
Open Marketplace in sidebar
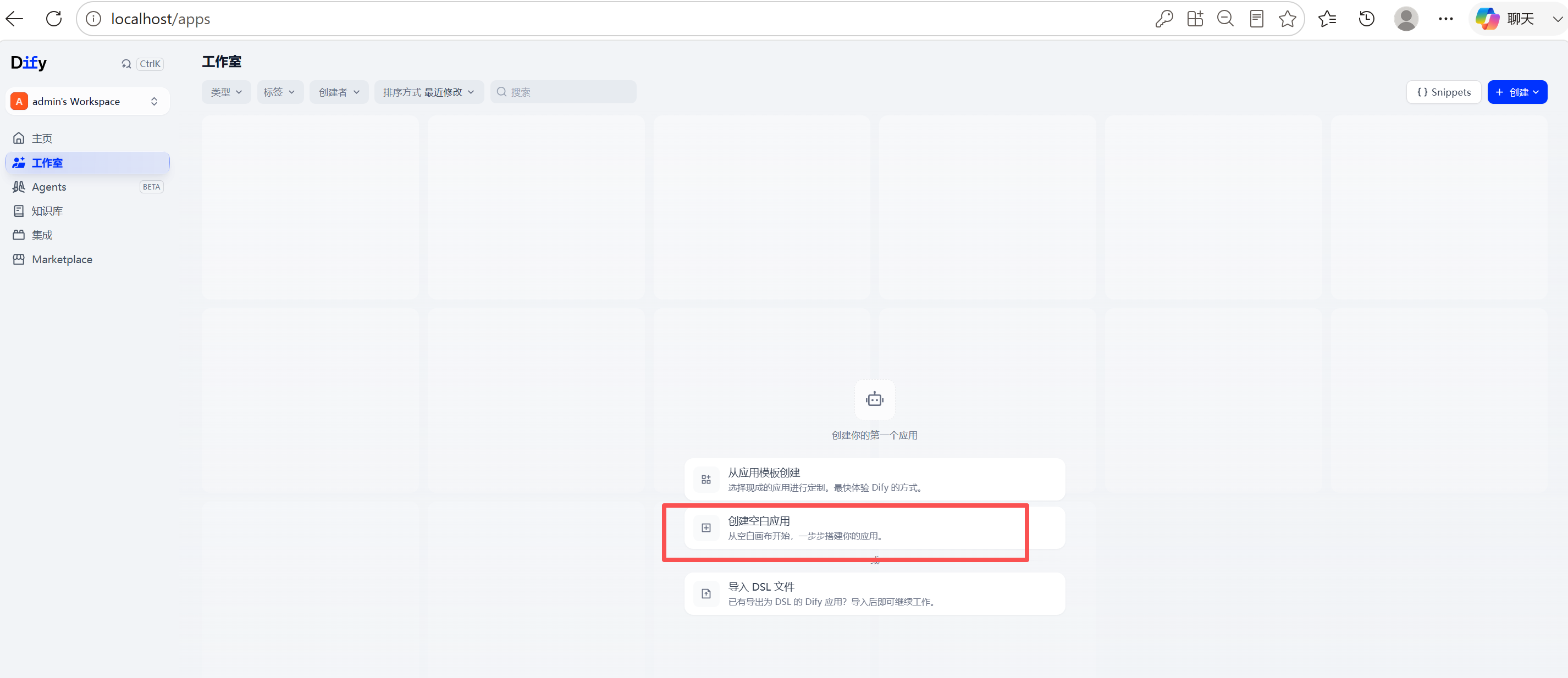click(x=87, y=259)
